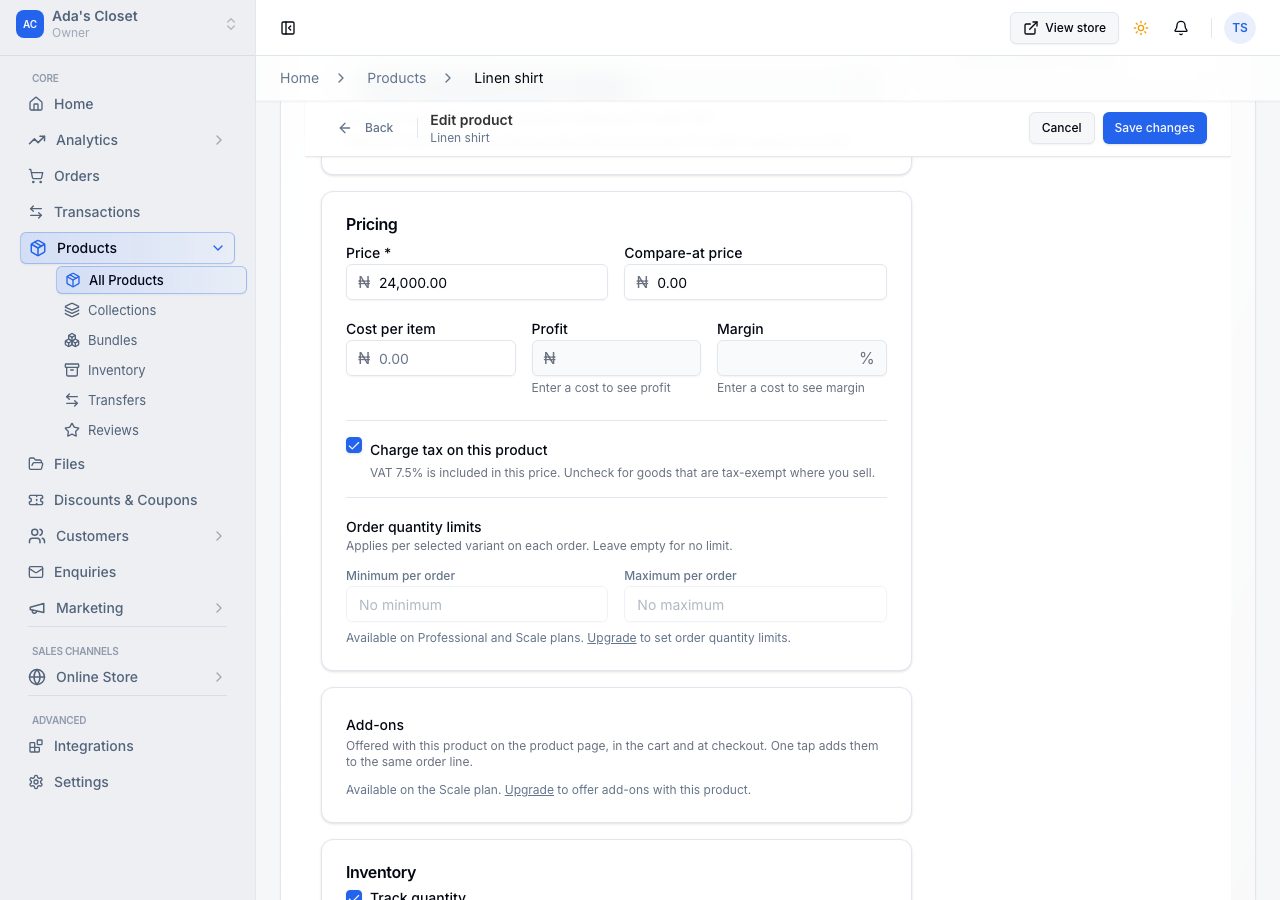The width and height of the screenshot is (1280, 900).
Task: Go to Enquiries in the sidebar
Action: [127, 572]
